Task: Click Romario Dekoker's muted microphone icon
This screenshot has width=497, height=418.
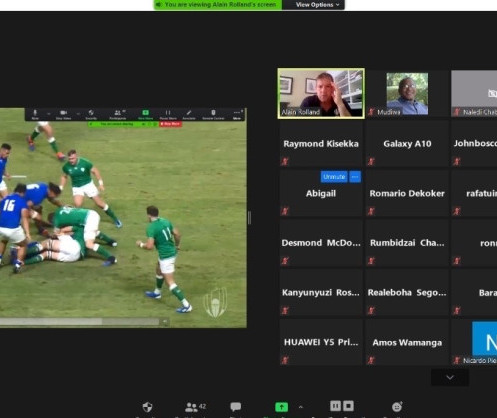Action: [x=371, y=211]
